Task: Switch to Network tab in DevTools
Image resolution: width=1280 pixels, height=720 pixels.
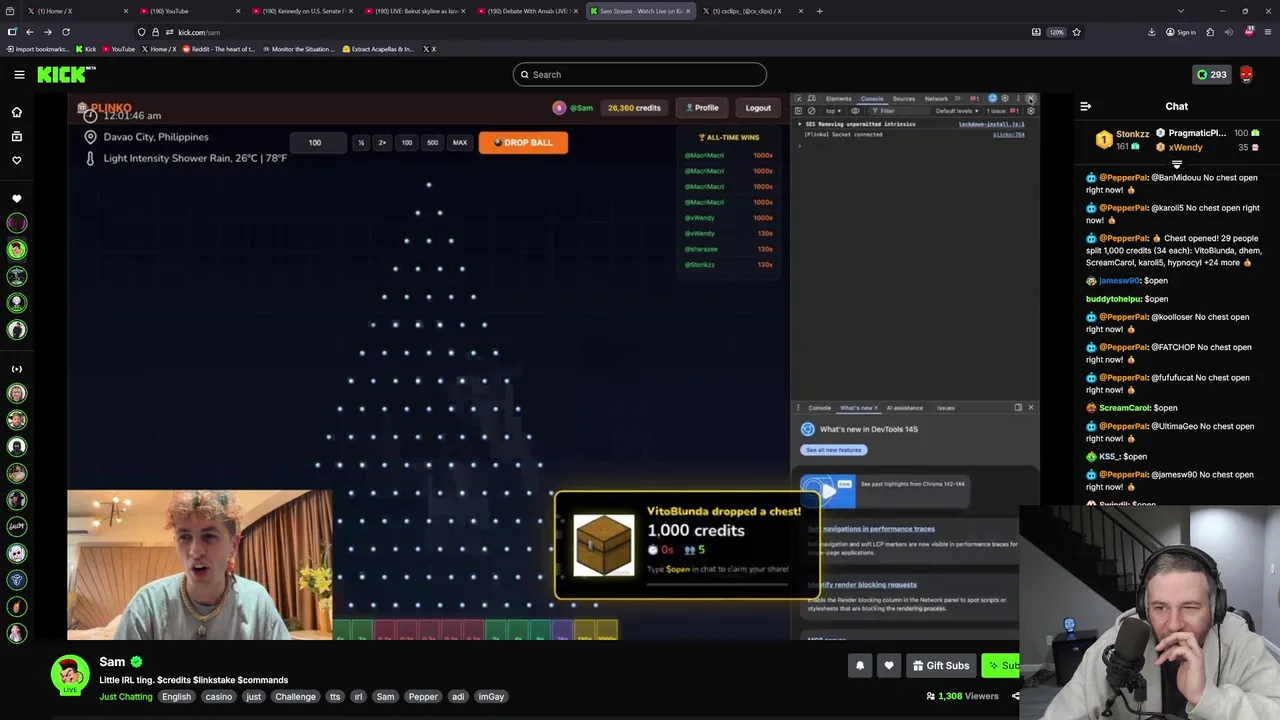Action: pyautogui.click(x=936, y=99)
